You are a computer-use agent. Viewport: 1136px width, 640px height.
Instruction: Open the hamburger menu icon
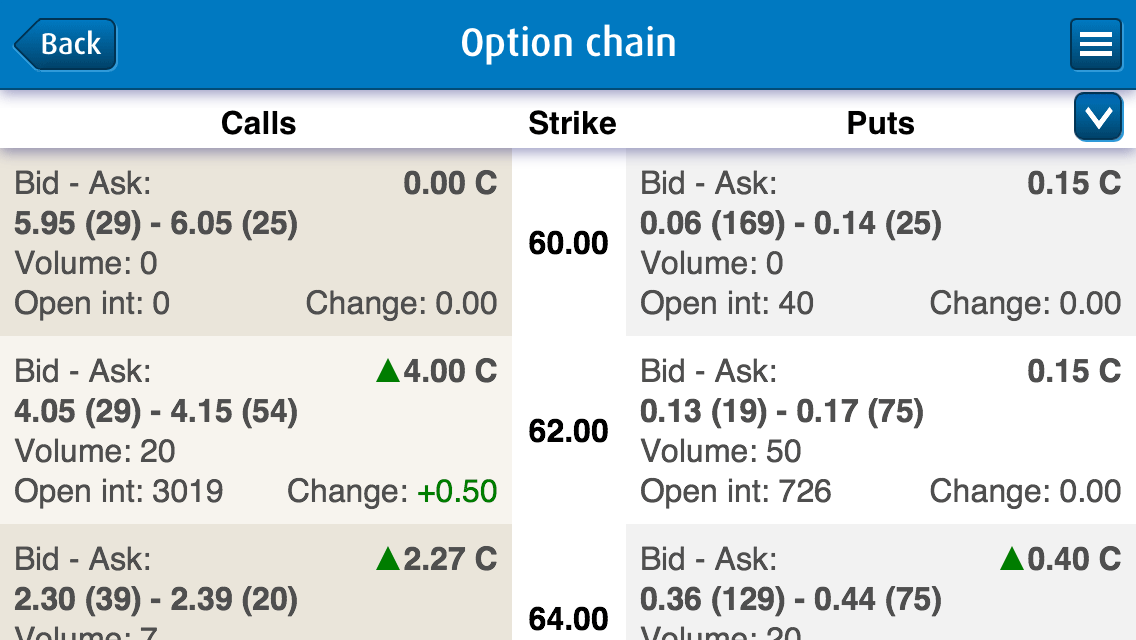pyautogui.click(x=1095, y=45)
